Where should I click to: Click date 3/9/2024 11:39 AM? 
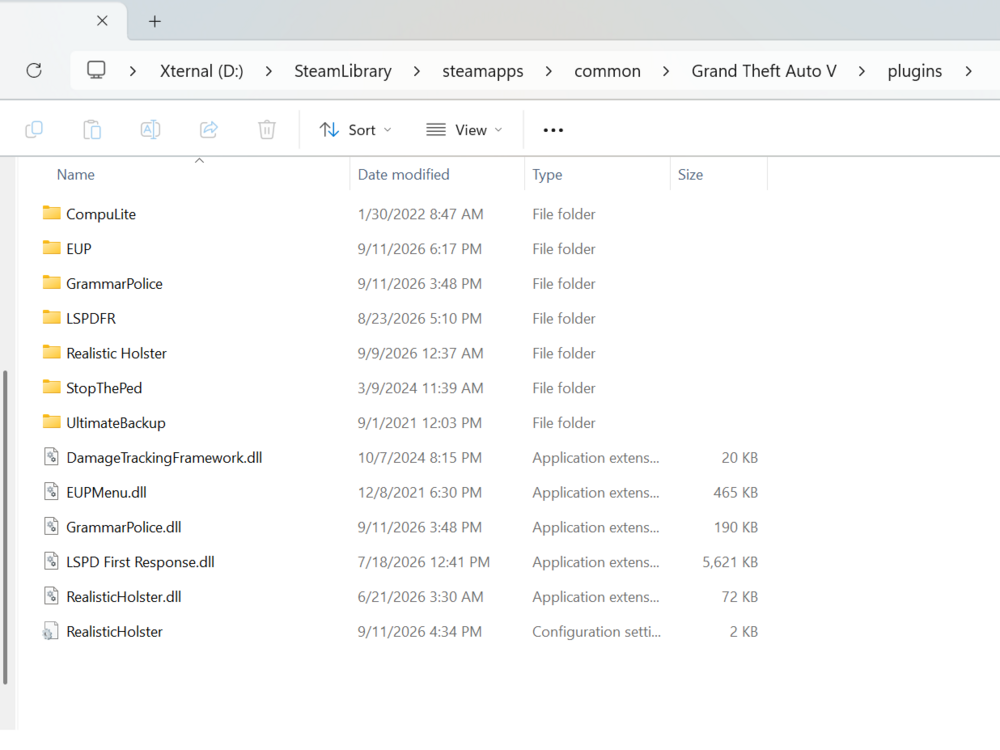click(419, 388)
